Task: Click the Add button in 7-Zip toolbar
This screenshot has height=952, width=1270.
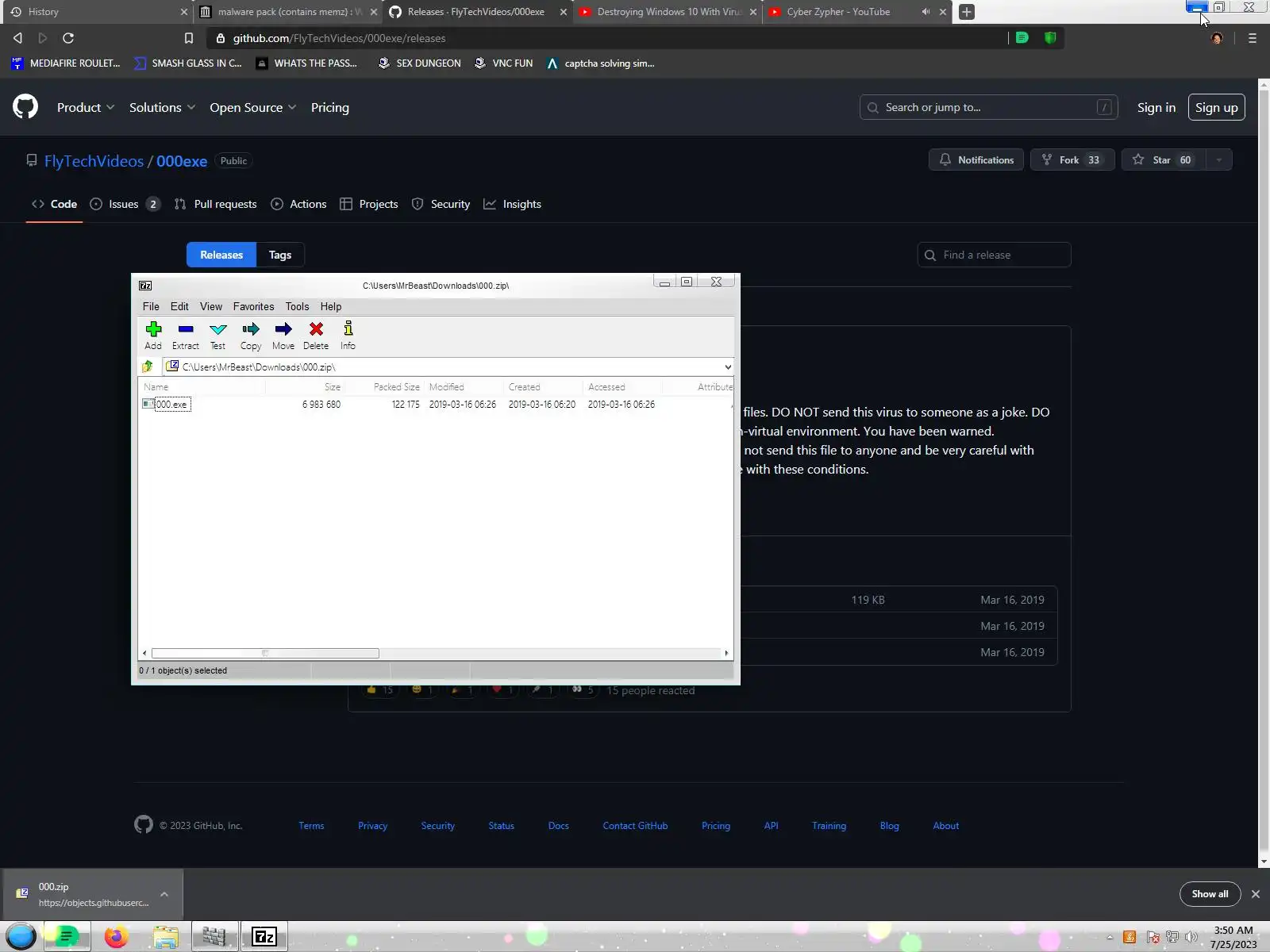Action: click(153, 335)
